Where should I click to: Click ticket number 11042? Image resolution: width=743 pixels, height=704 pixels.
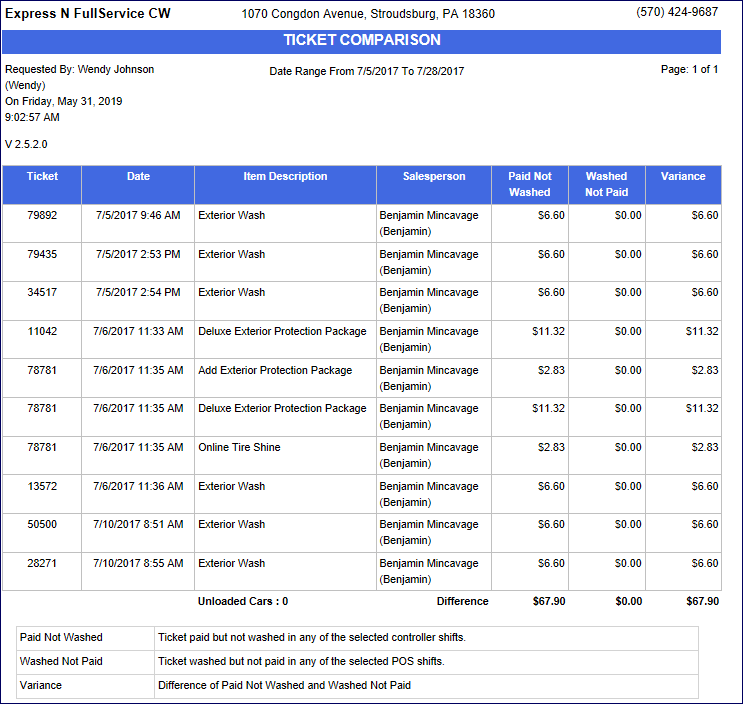coord(42,331)
